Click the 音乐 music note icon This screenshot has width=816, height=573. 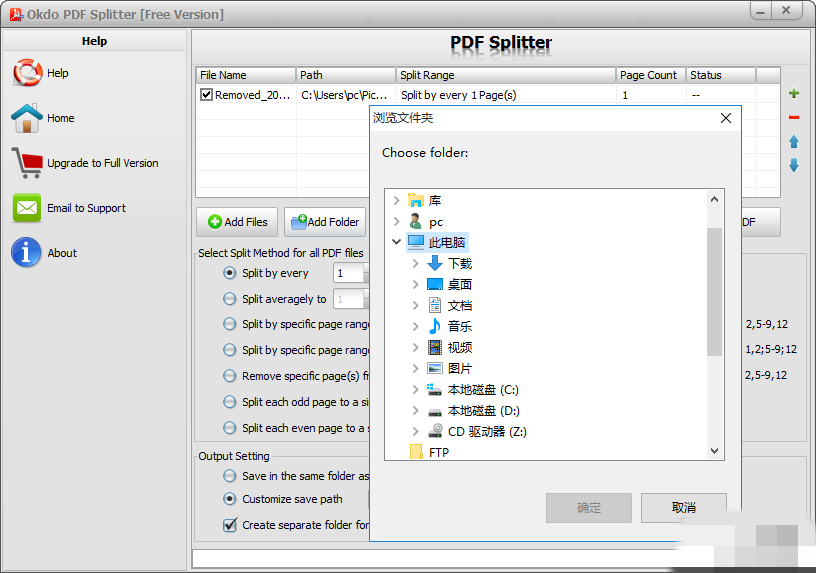pyautogui.click(x=435, y=326)
